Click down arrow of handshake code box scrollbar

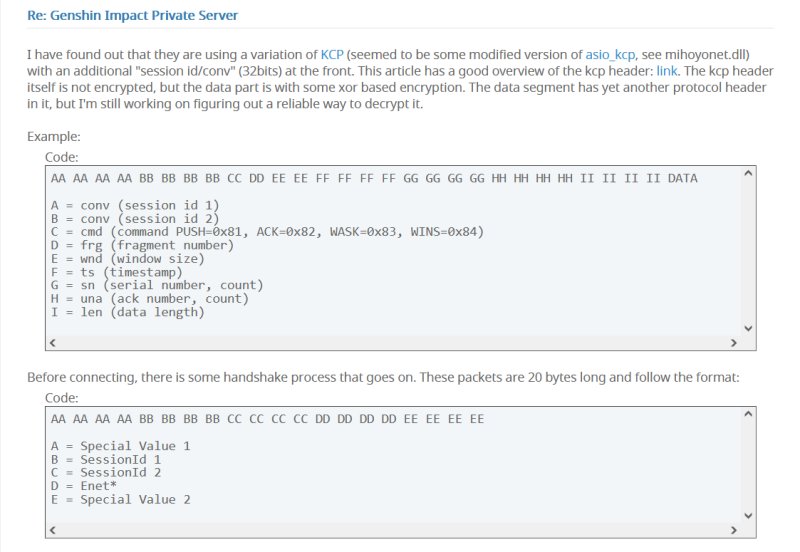tap(748, 516)
